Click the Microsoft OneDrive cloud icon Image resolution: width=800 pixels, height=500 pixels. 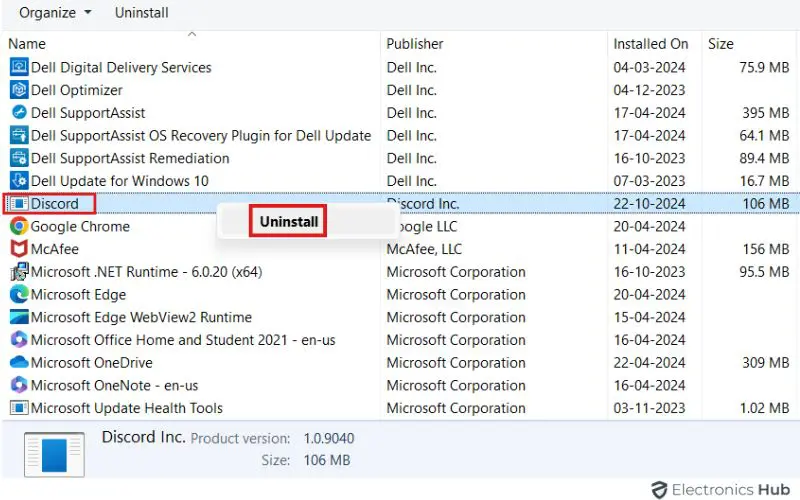pyautogui.click(x=19, y=362)
